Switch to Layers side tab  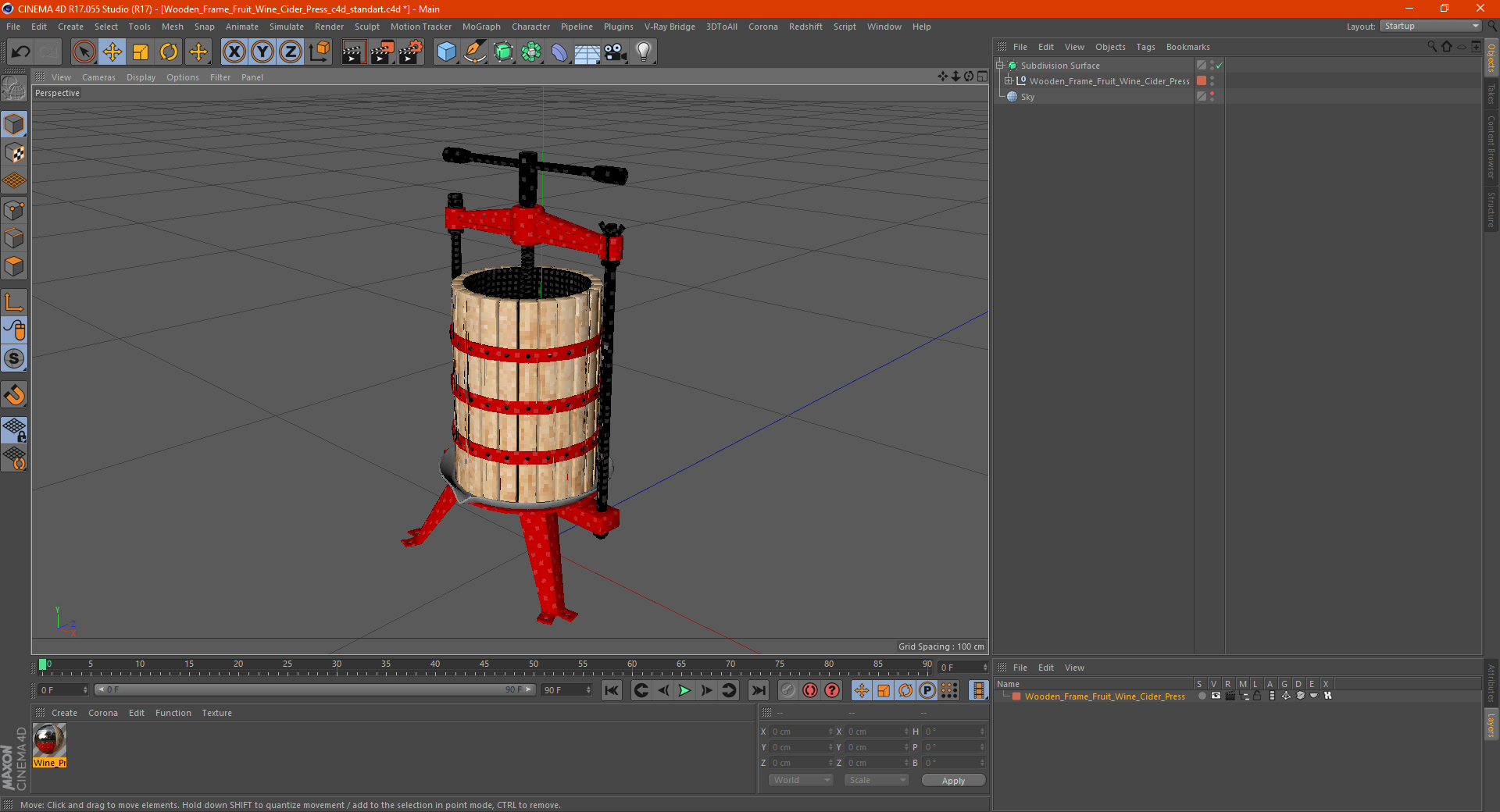(1491, 725)
